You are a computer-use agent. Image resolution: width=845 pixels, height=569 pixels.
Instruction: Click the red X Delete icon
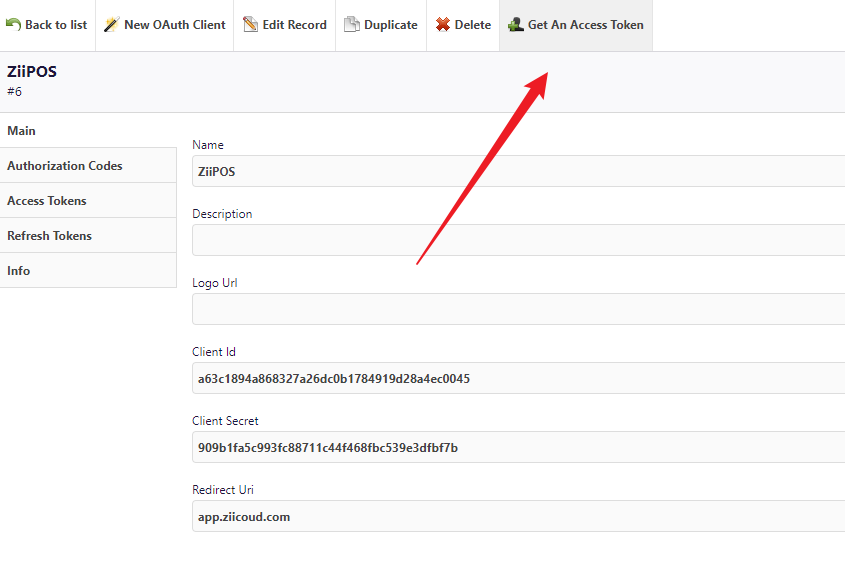pos(442,25)
